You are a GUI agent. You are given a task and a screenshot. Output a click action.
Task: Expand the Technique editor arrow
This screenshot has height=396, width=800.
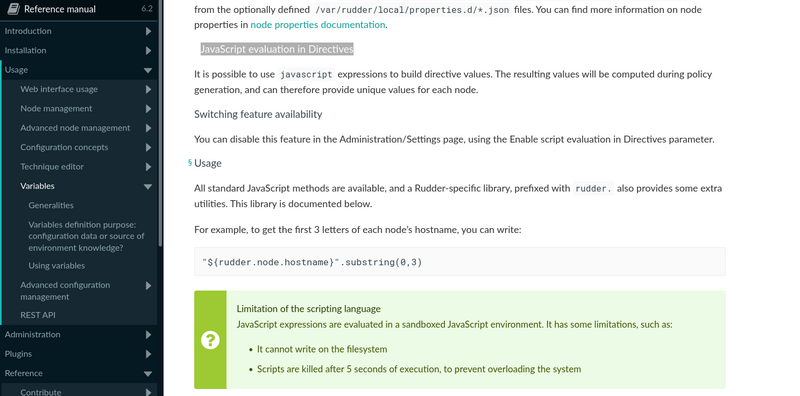[148, 167]
